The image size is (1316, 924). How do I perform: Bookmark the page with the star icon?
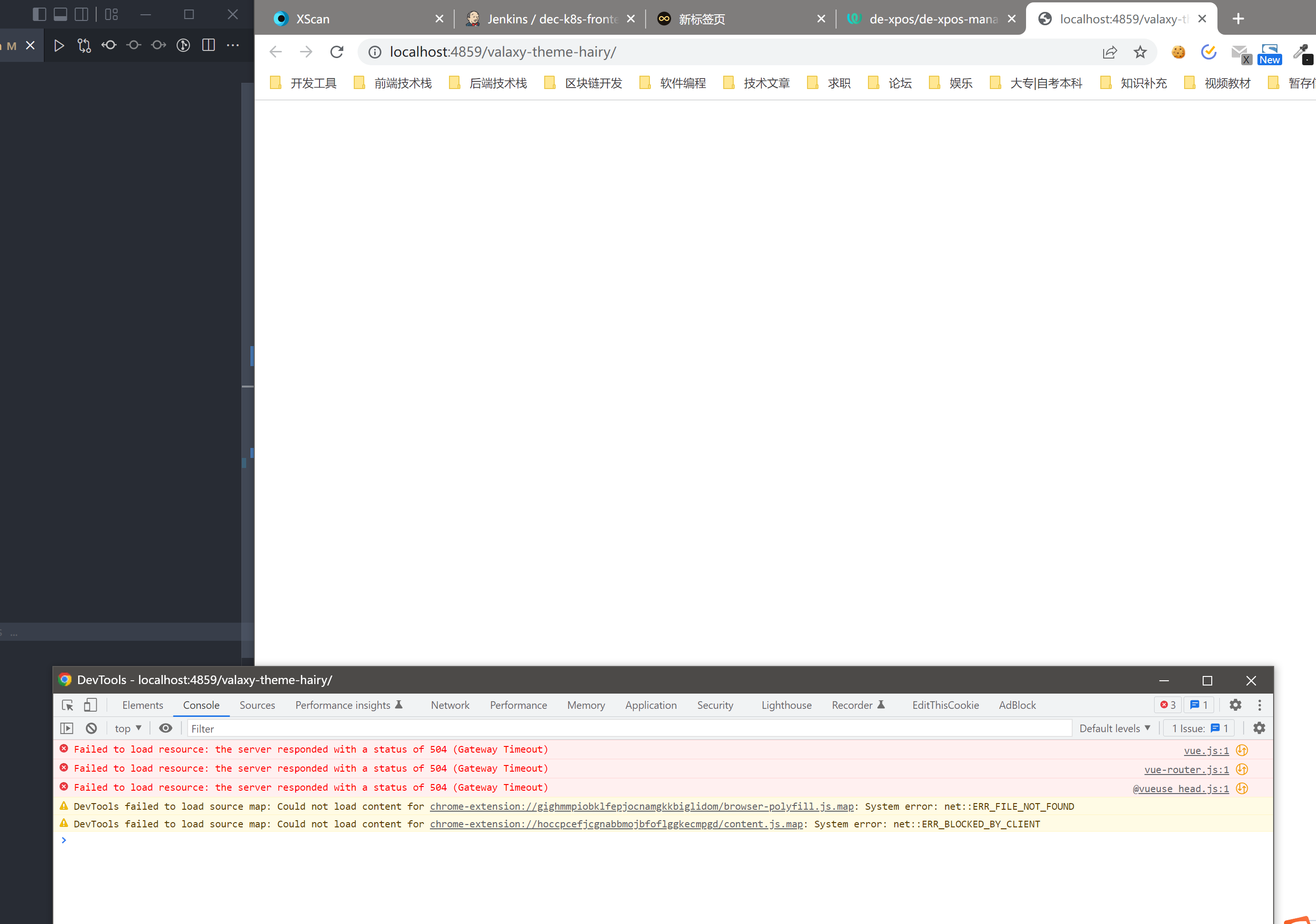[1139, 51]
